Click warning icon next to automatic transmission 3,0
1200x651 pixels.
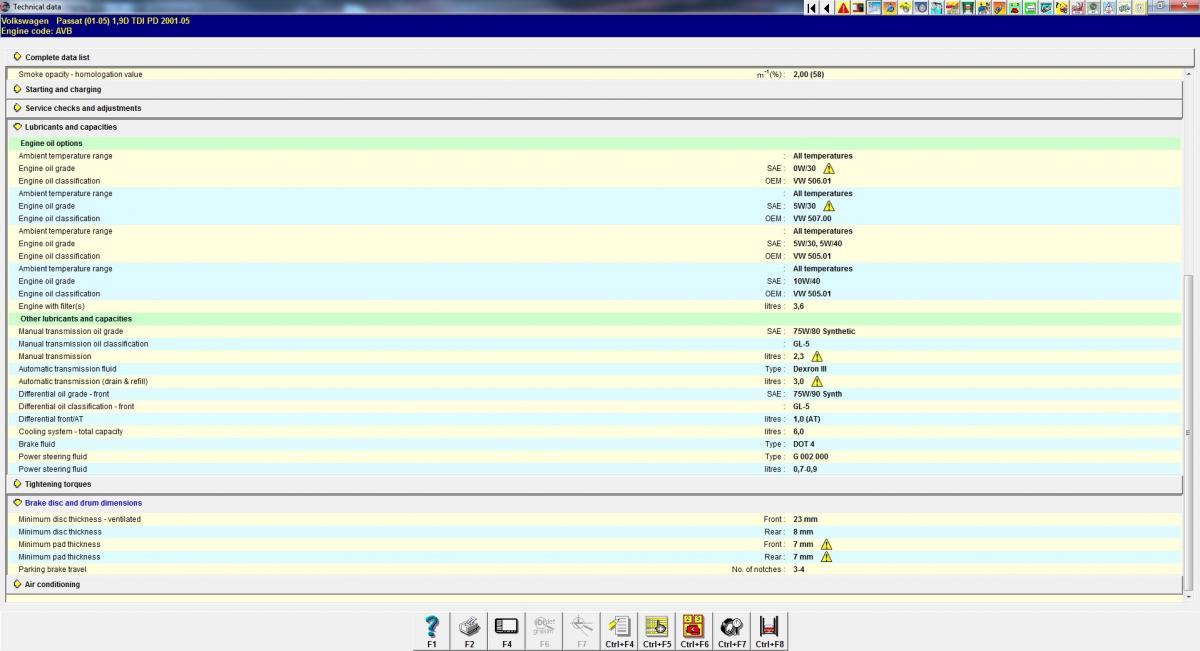(x=817, y=381)
